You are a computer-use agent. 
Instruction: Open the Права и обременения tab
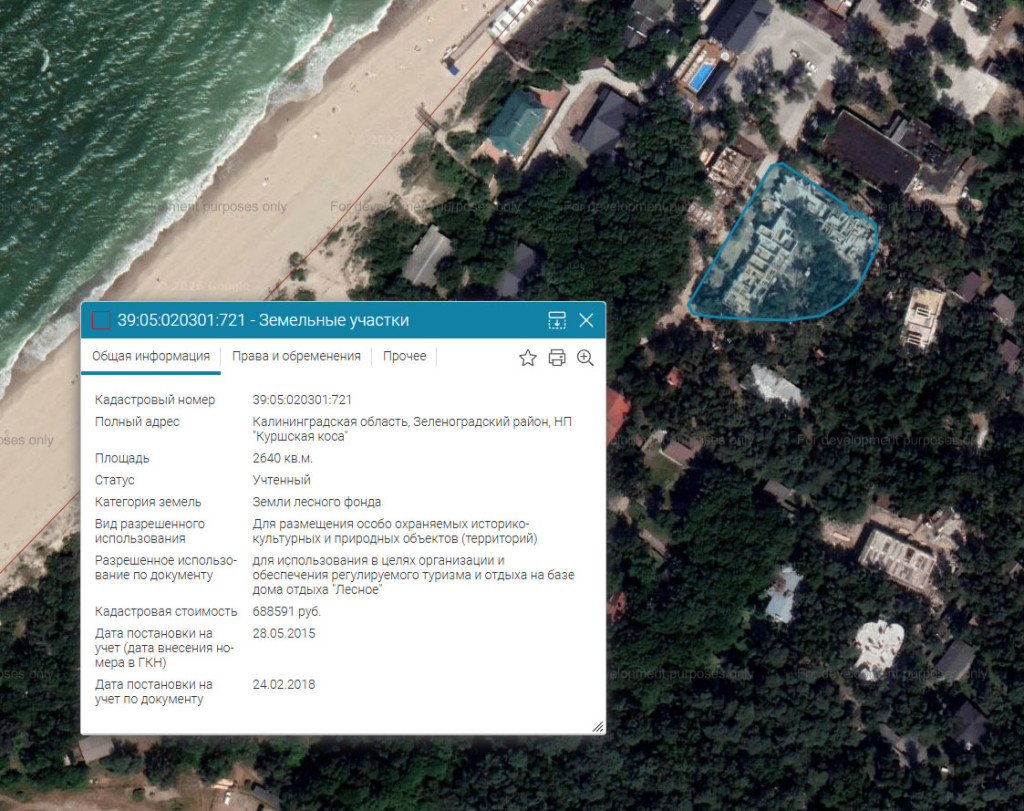coord(296,356)
